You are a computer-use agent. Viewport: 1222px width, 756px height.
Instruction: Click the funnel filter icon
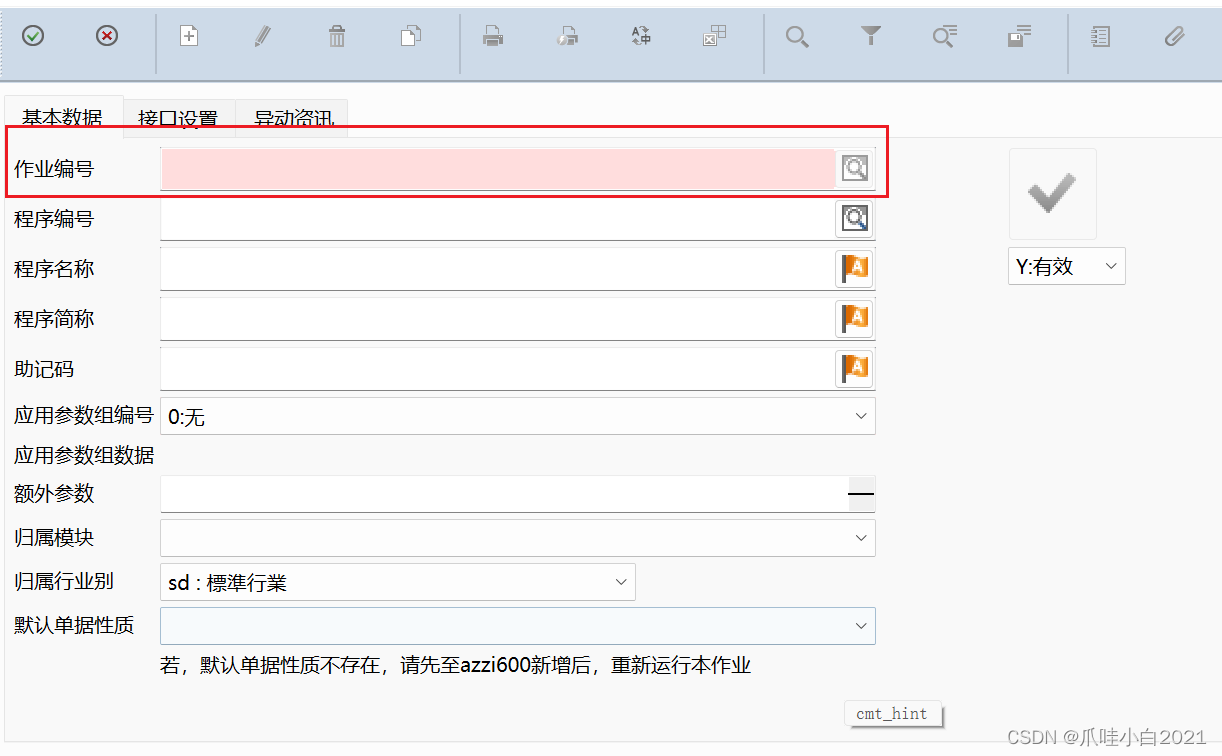point(871,37)
